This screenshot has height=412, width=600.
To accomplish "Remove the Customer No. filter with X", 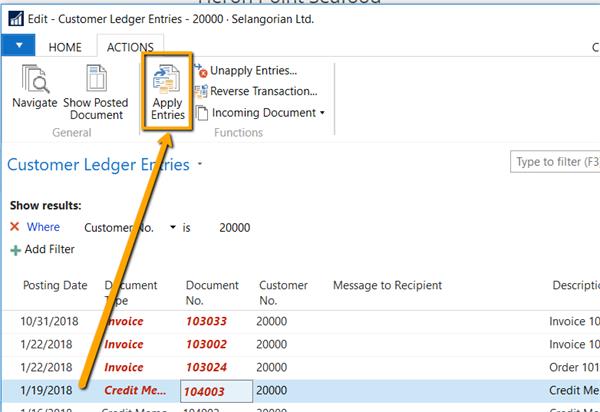I will coord(15,227).
